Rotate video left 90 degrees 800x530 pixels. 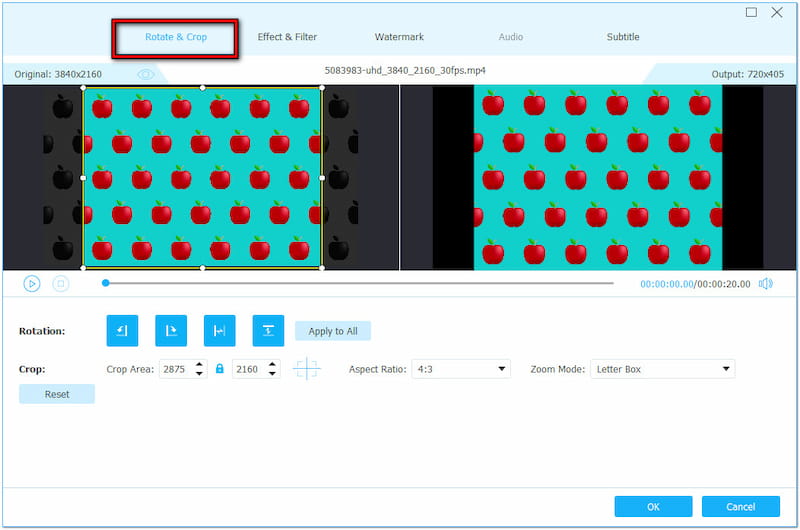click(x=122, y=331)
